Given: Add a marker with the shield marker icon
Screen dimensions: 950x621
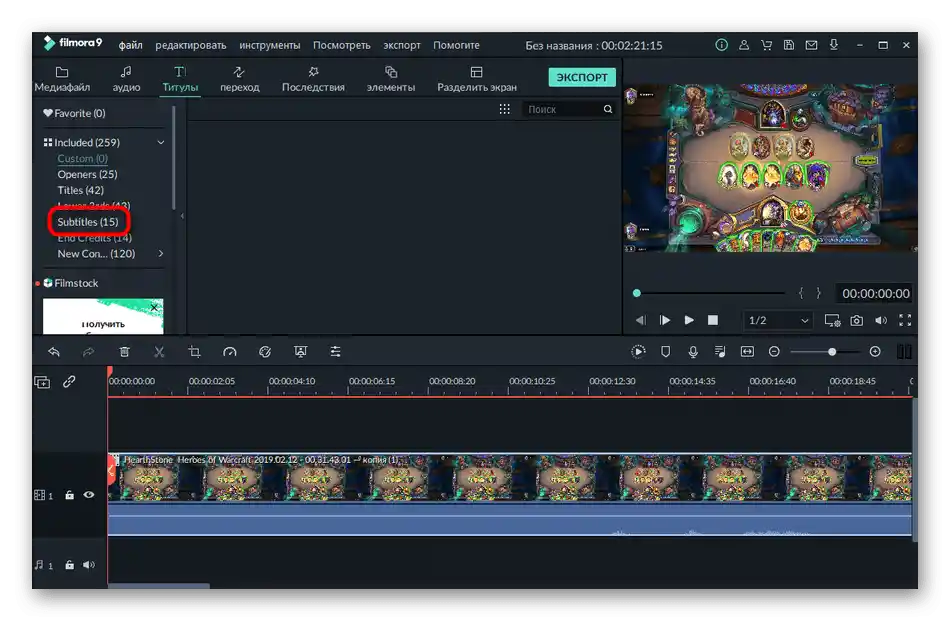Looking at the screenshot, I should click(666, 352).
